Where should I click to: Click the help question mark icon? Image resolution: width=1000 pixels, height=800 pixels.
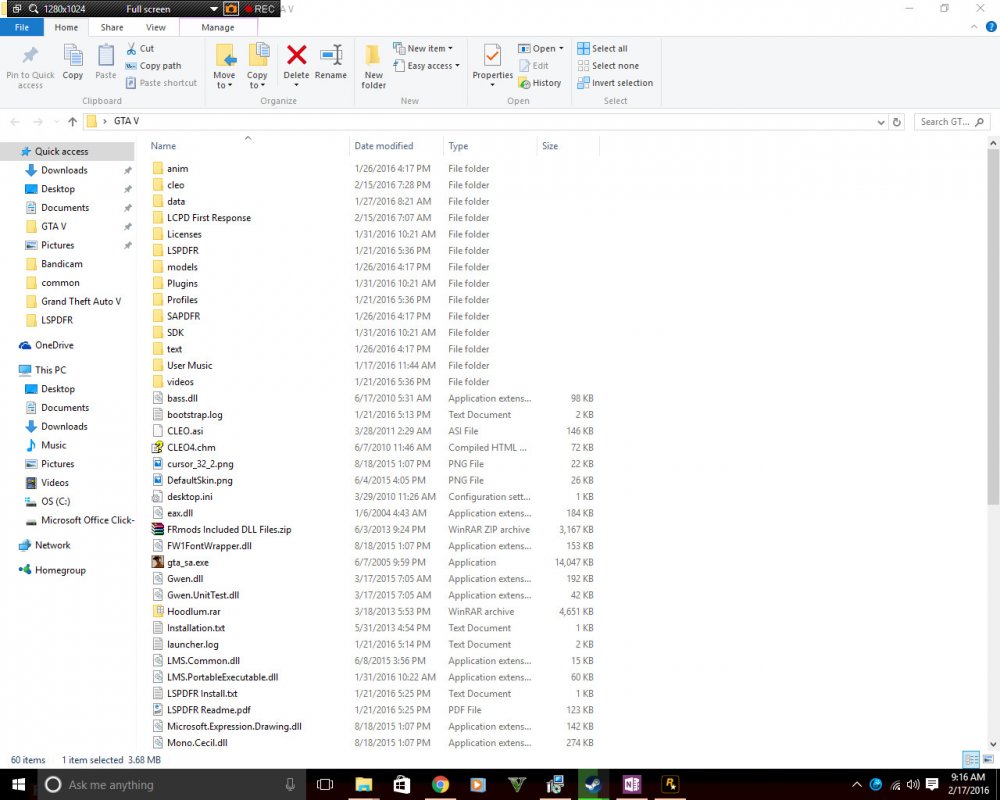(991, 27)
